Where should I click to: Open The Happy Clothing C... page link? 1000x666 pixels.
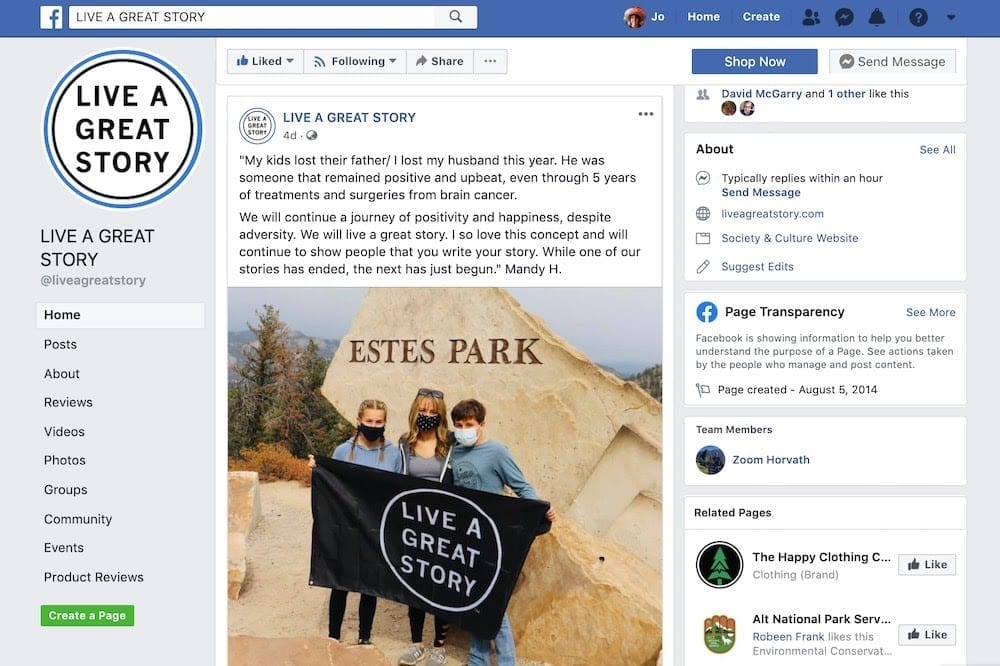point(821,558)
